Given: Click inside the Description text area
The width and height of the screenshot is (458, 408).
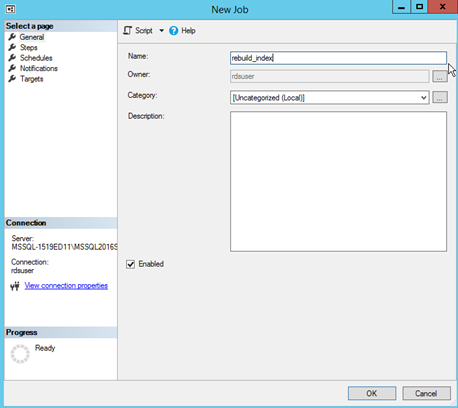Looking at the screenshot, I should click(338, 181).
